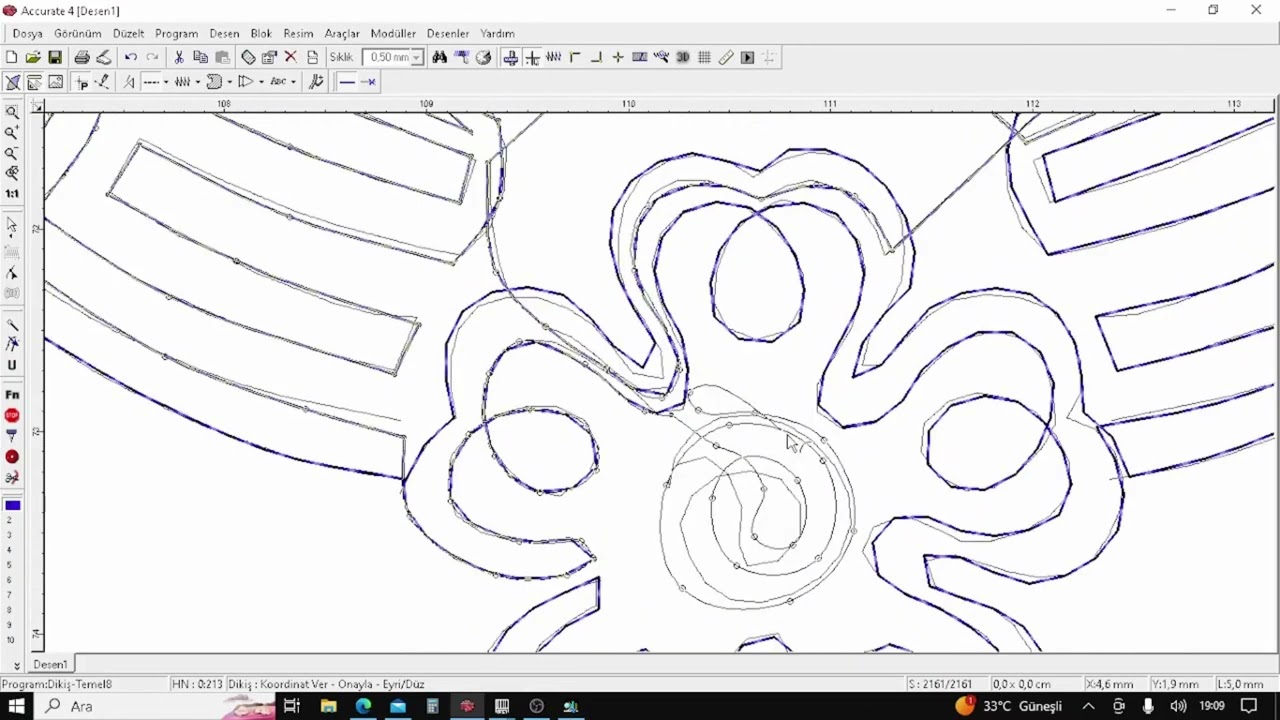
Task: Select color slot number 5
Action: (x=10, y=564)
